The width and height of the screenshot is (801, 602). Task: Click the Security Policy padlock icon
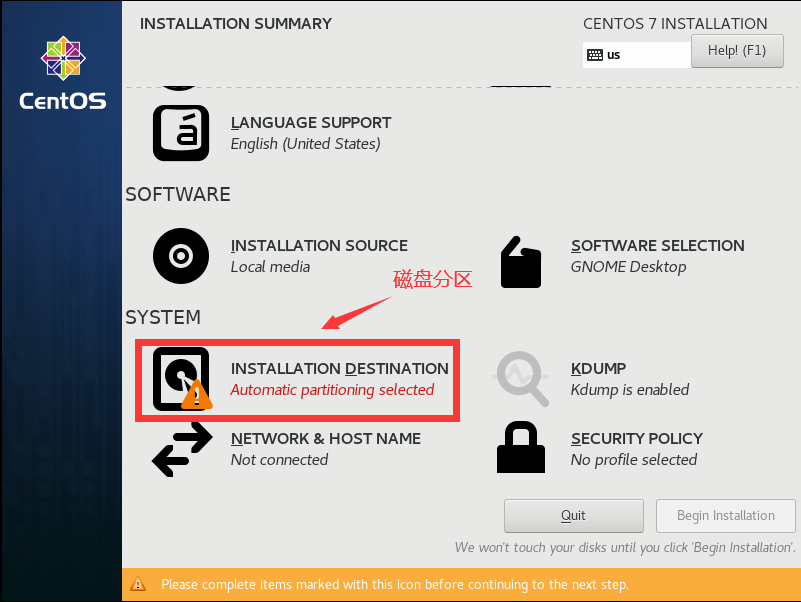520,449
